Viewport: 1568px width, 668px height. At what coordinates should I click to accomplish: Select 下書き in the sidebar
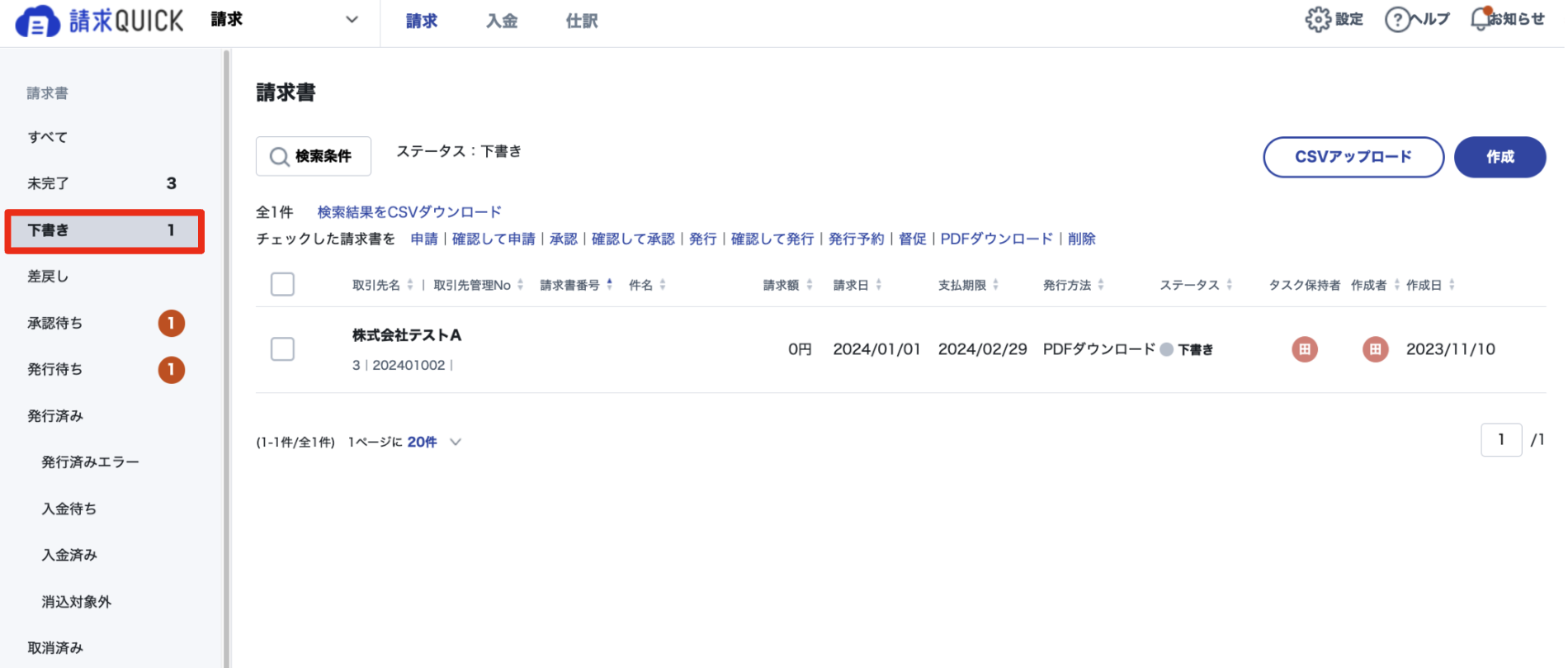point(104,230)
